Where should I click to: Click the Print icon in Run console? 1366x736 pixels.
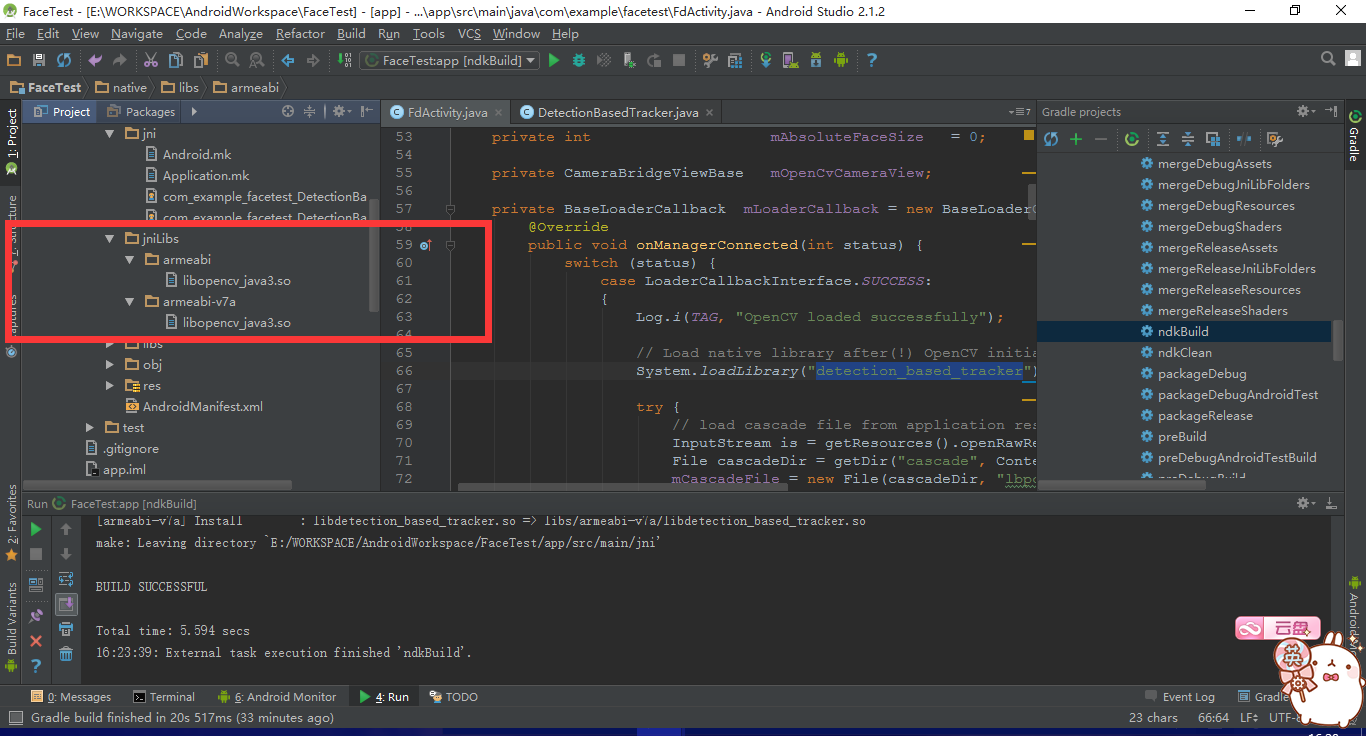pyautogui.click(x=66, y=629)
